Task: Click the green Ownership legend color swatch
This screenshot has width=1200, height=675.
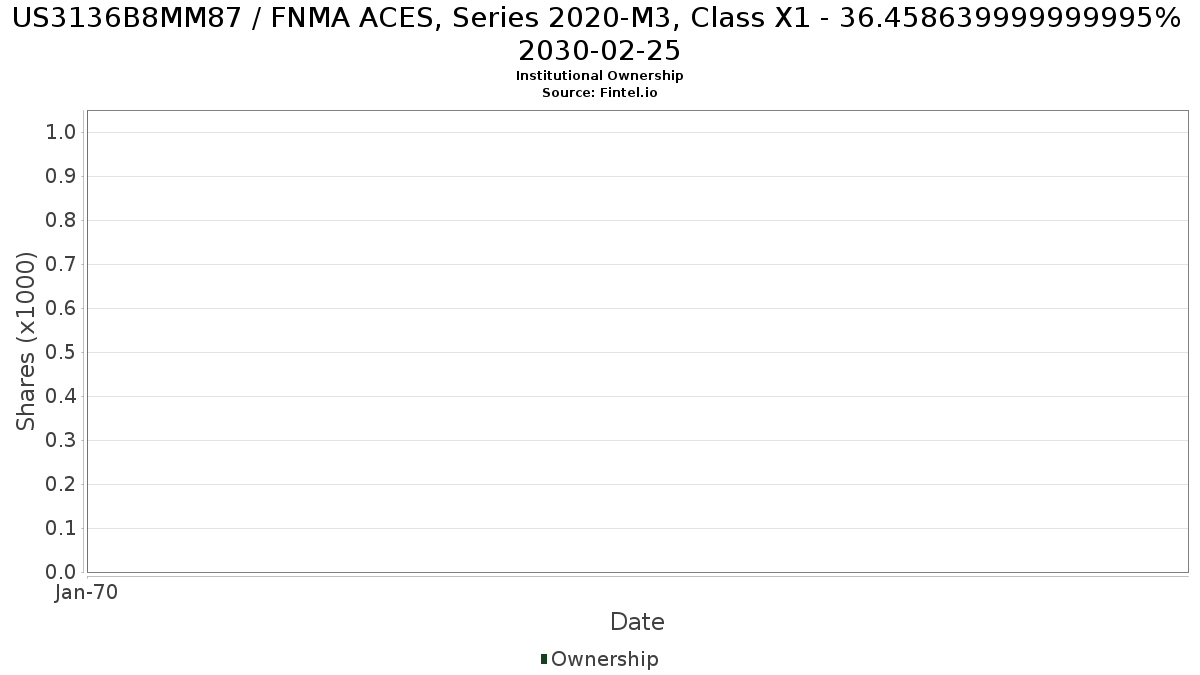Action: point(544,659)
